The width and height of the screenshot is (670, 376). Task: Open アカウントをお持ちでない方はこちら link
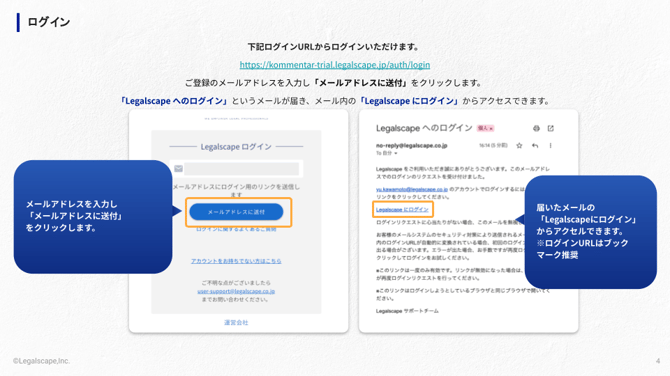pyautogui.click(x=236, y=261)
